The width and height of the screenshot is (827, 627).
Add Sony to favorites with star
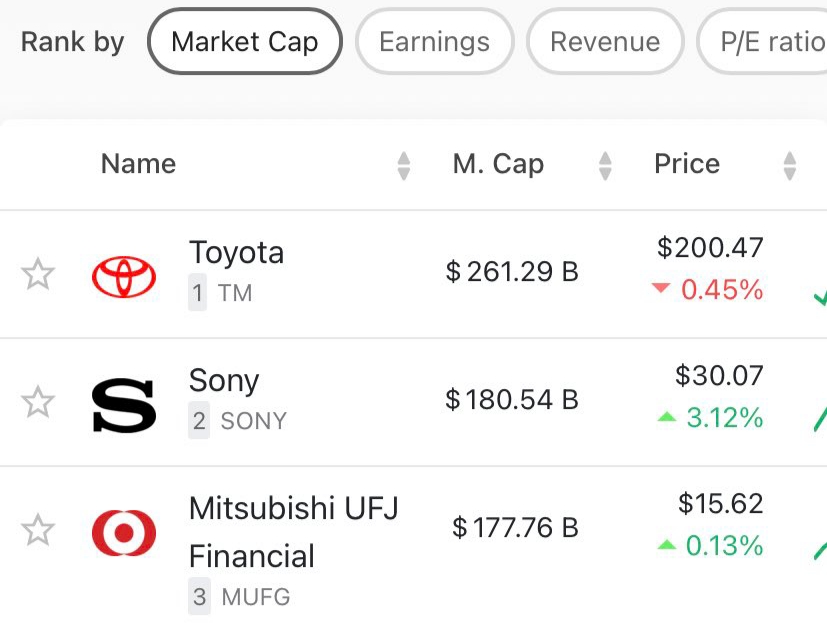coord(38,402)
